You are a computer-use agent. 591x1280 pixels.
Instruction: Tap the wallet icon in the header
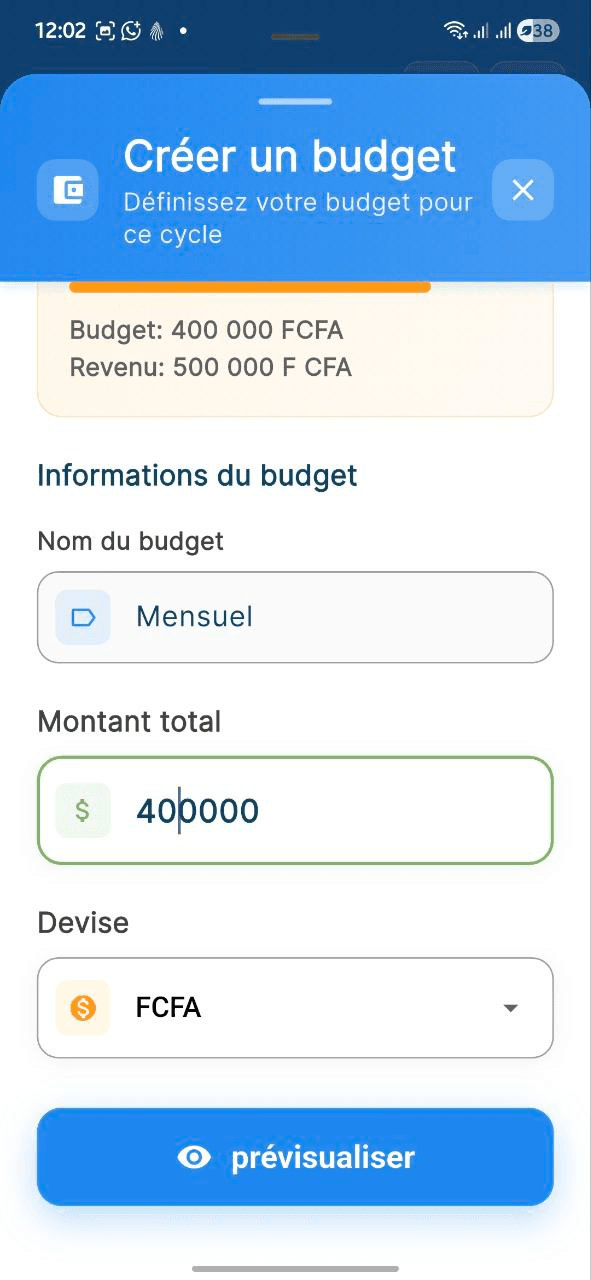67,190
